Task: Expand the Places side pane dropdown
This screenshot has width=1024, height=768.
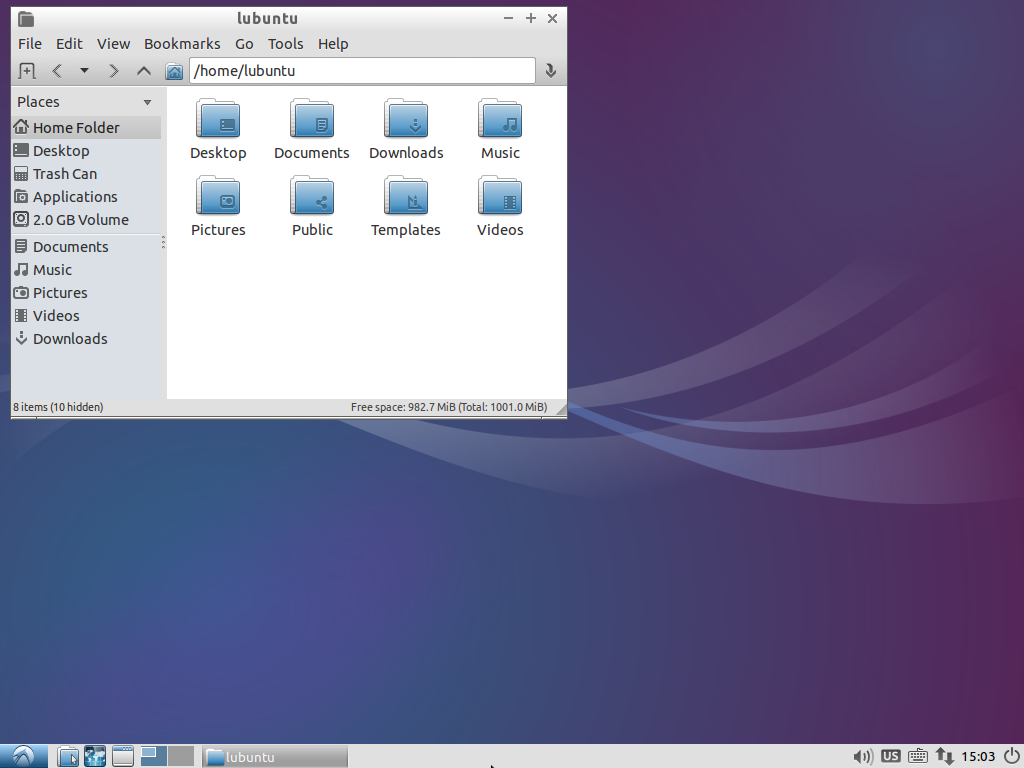Action: pos(148,102)
